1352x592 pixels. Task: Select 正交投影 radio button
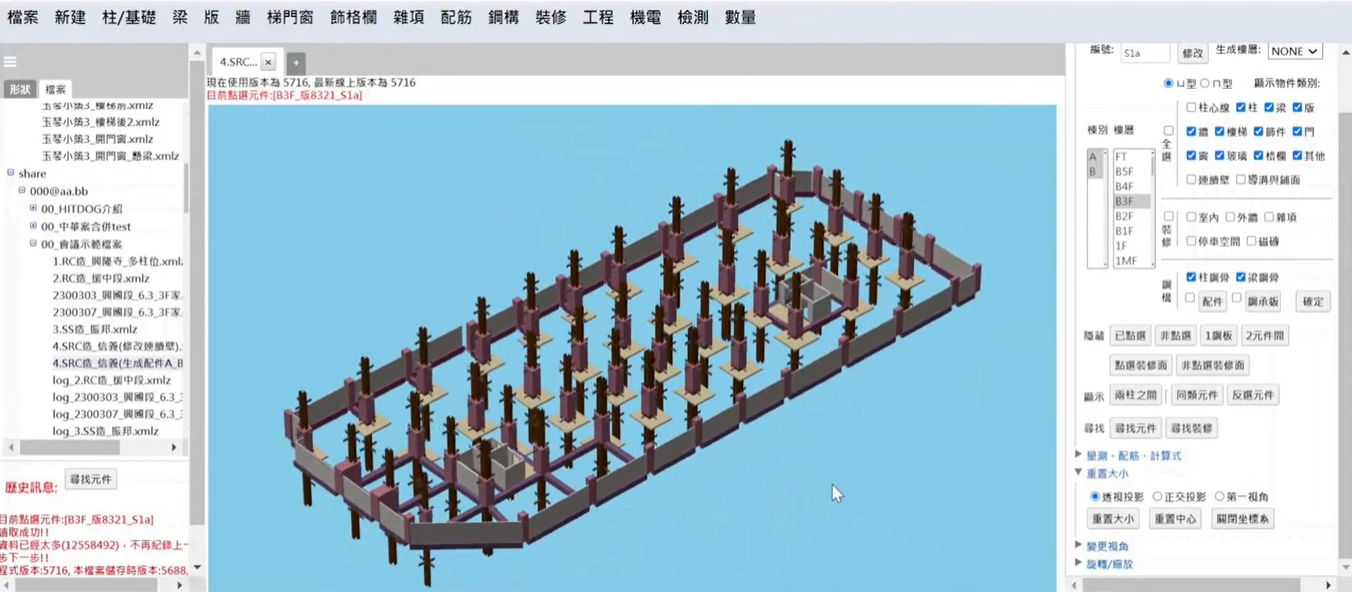coord(1157,496)
